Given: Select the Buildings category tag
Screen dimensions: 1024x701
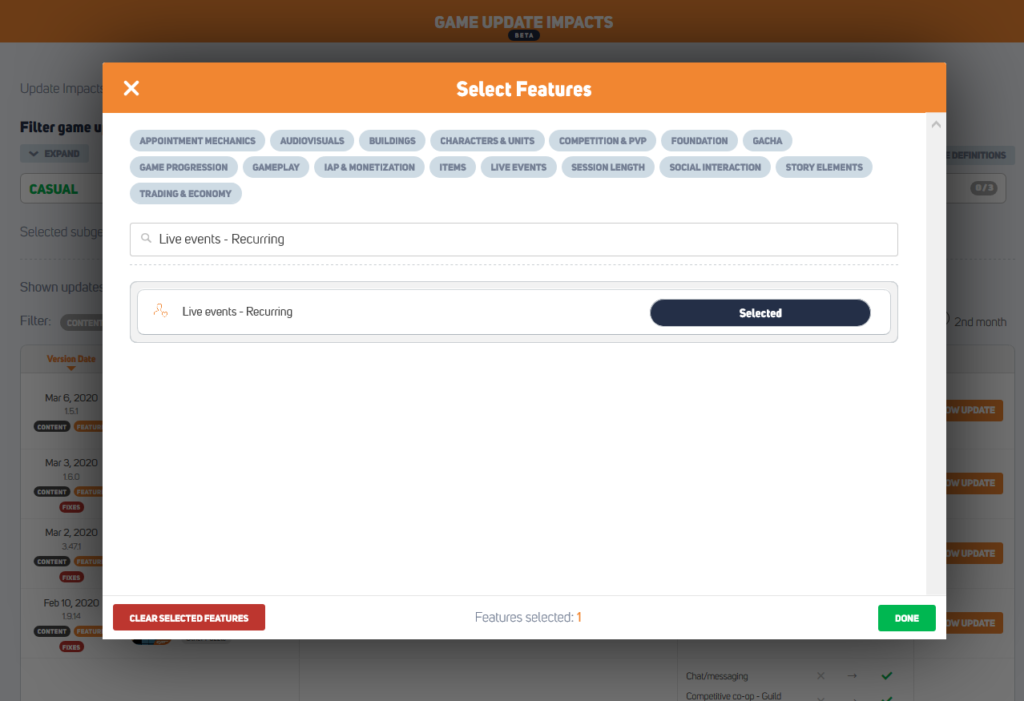Looking at the screenshot, I should click(x=392, y=141).
